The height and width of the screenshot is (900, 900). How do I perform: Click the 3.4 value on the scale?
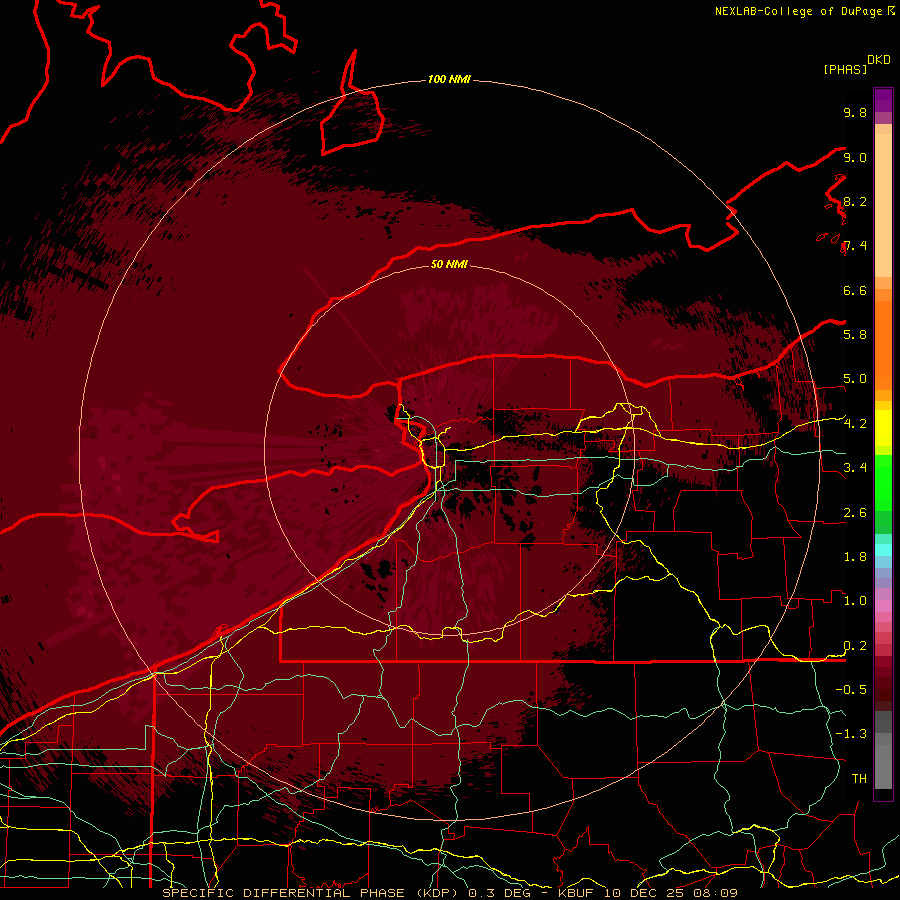(x=855, y=467)
